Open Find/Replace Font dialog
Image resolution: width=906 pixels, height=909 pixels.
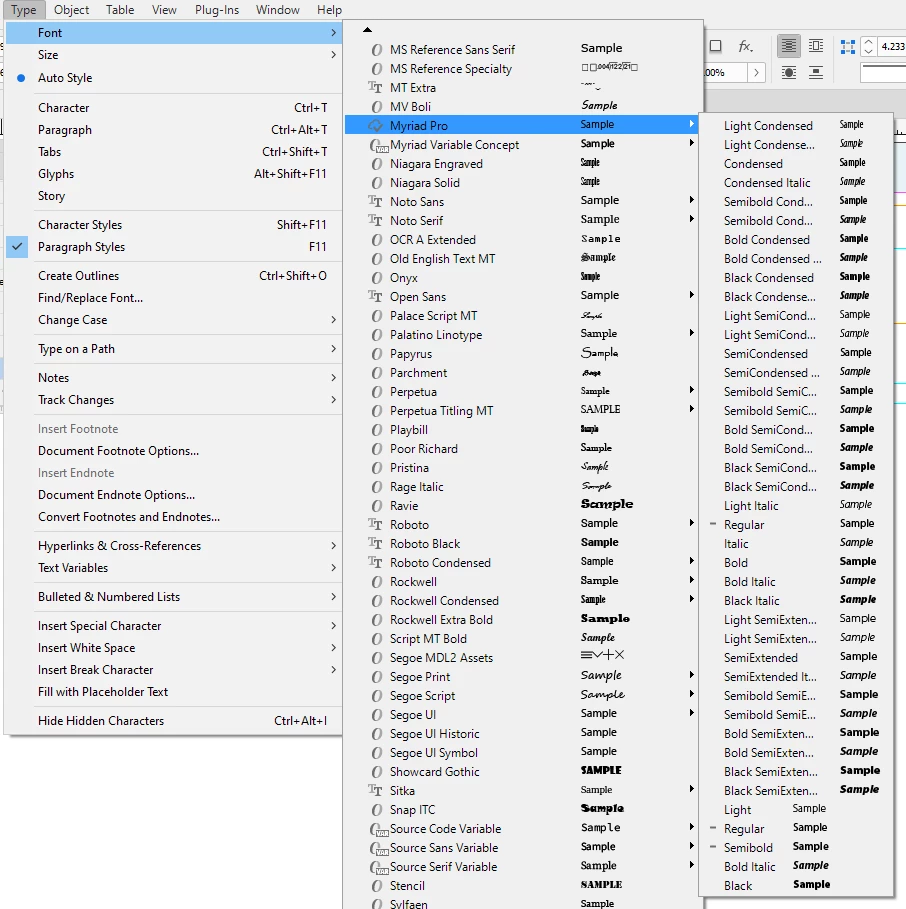click(x=173, y=298)
